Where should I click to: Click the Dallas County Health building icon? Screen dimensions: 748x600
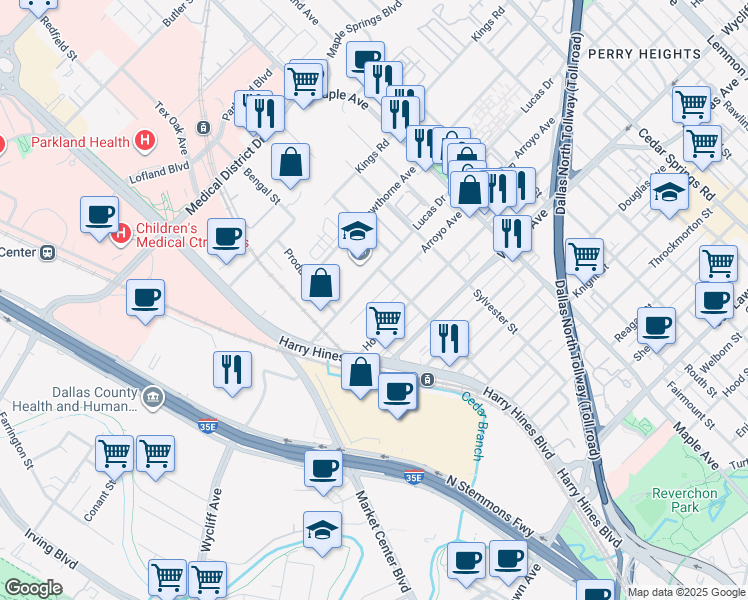pos(151,397)
